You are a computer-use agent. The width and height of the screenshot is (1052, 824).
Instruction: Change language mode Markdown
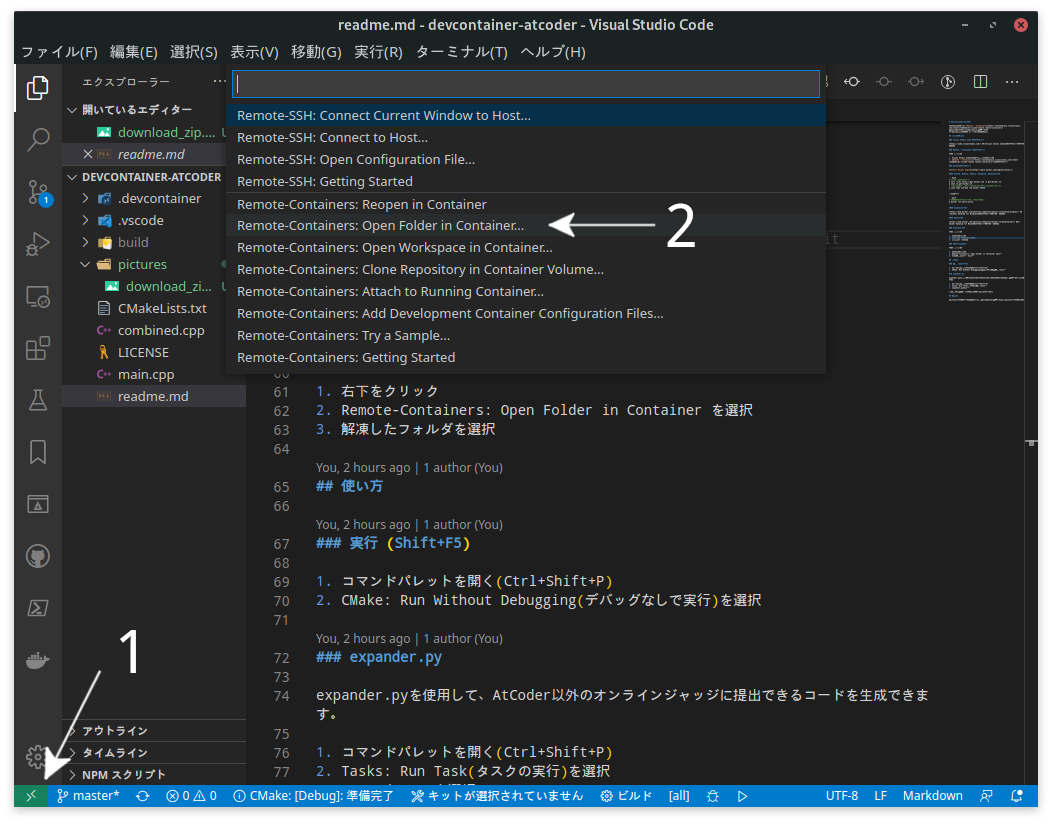coord(932,796)
